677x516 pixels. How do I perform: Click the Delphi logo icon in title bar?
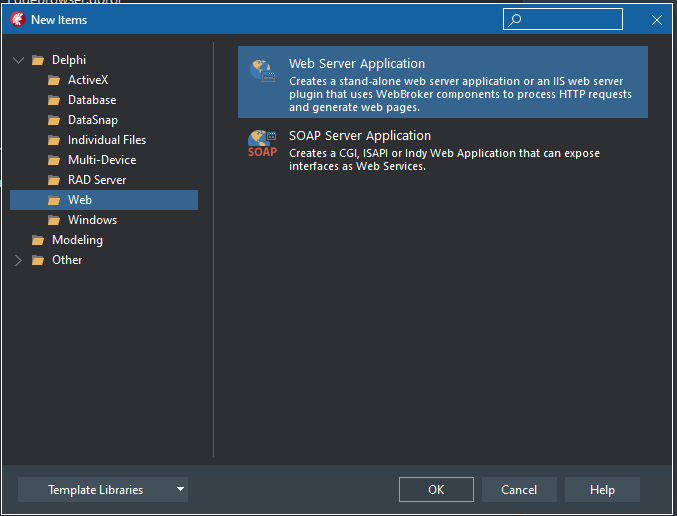click(x=18, y=19)
